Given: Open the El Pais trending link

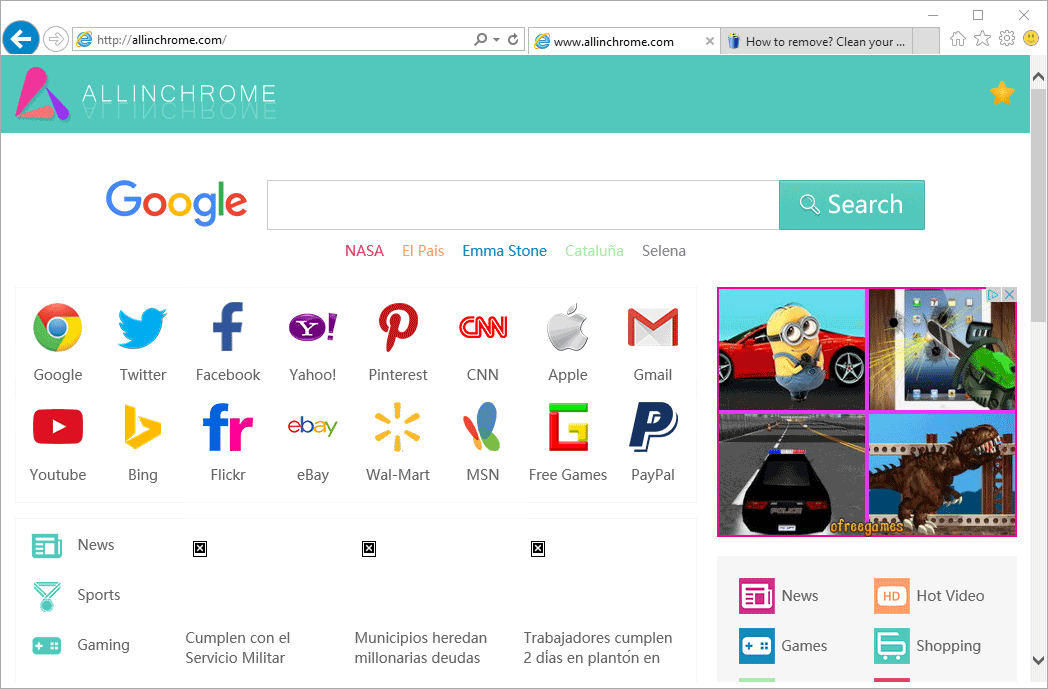Looking at the screenshot, I should pyautogui.click(x=423, y=251).
